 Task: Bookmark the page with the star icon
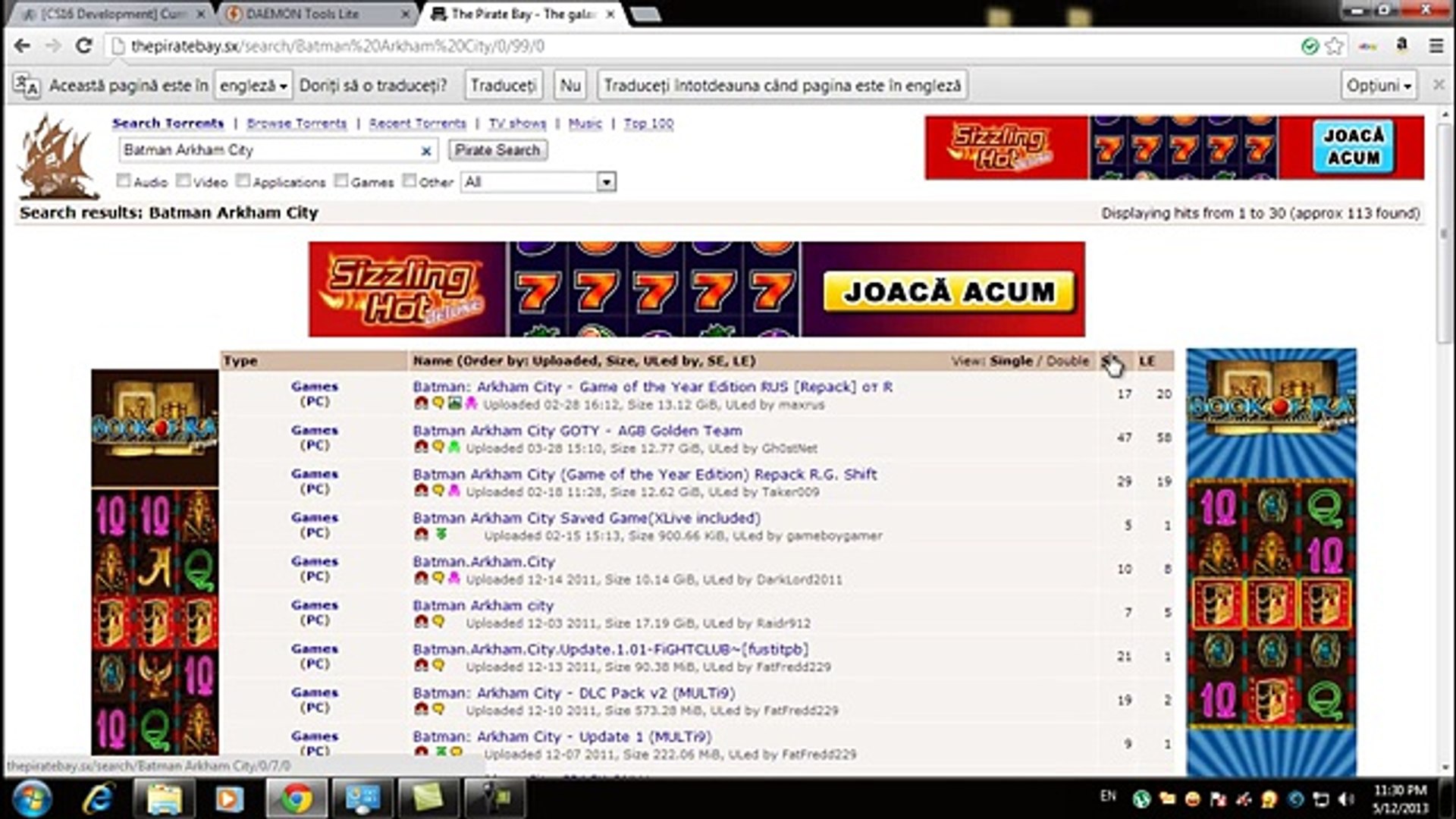pos(1334,46)
